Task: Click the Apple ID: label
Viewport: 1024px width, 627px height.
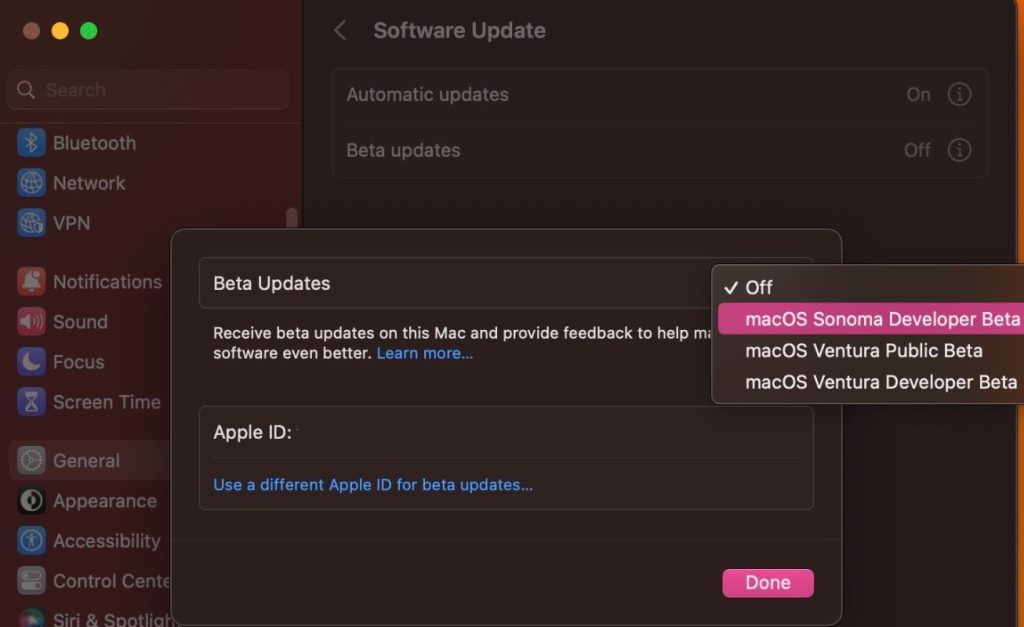Action: point(252,432)
